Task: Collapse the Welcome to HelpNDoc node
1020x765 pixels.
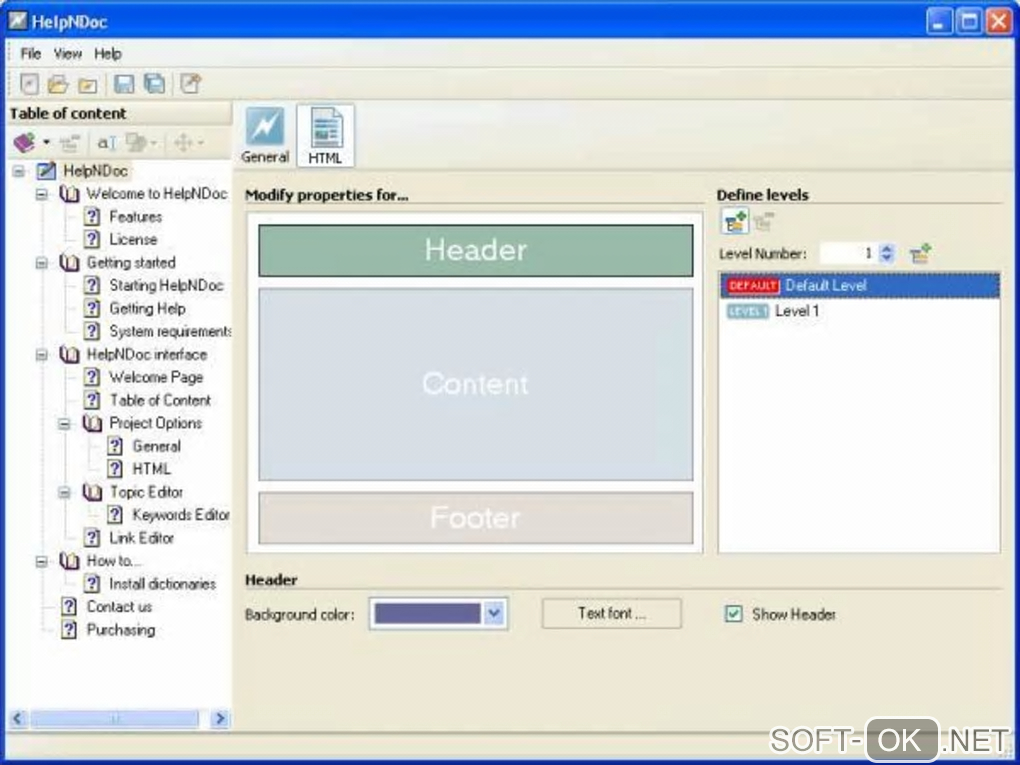Action: [x=42, y=195]
